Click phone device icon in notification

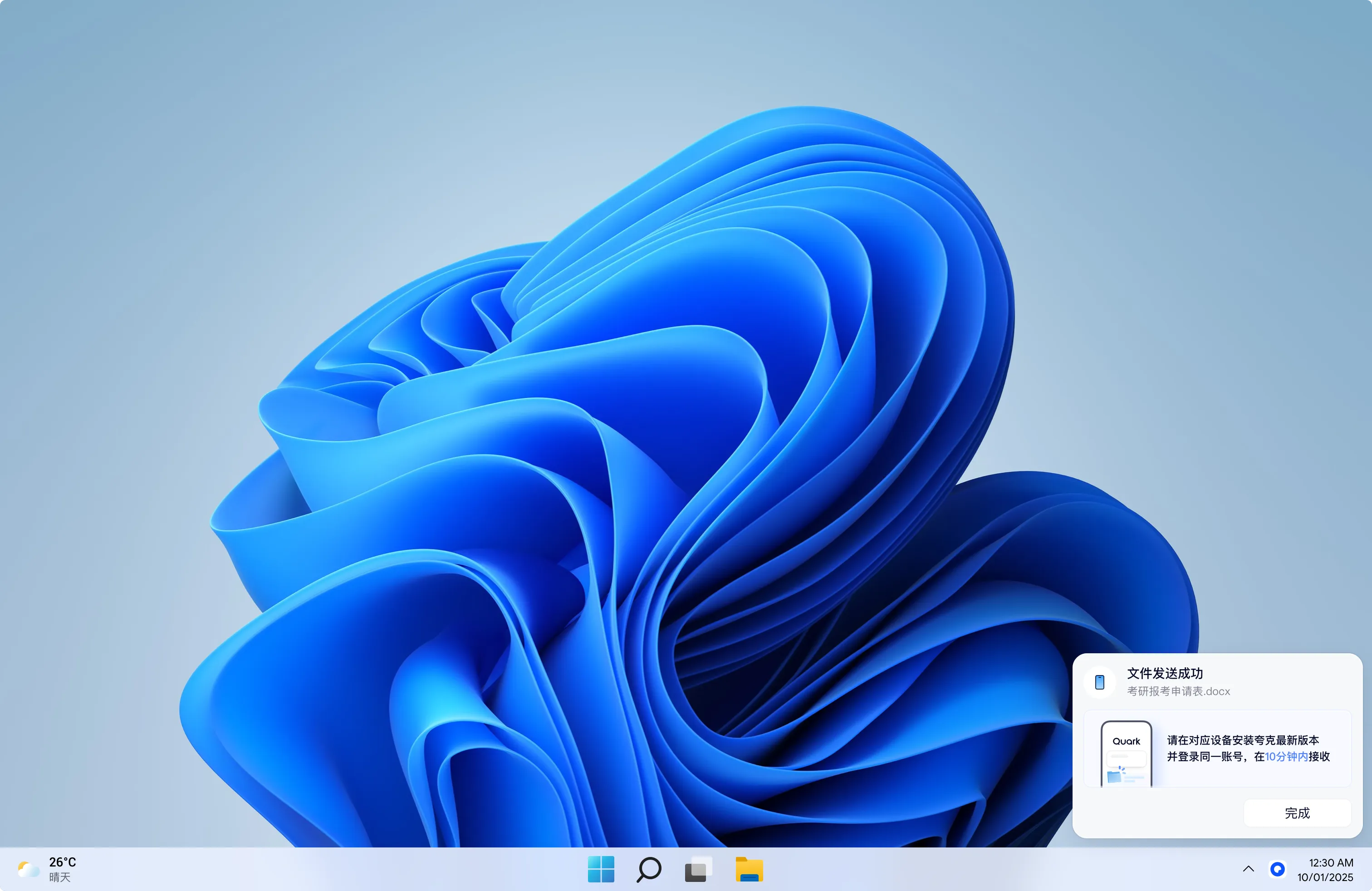(1099, 682)
